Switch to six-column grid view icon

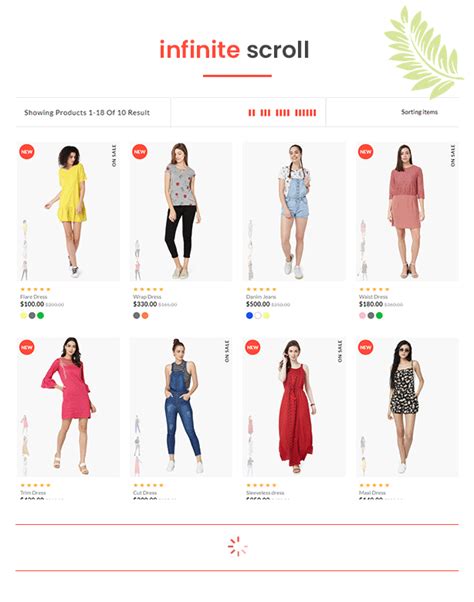point(306,112)
